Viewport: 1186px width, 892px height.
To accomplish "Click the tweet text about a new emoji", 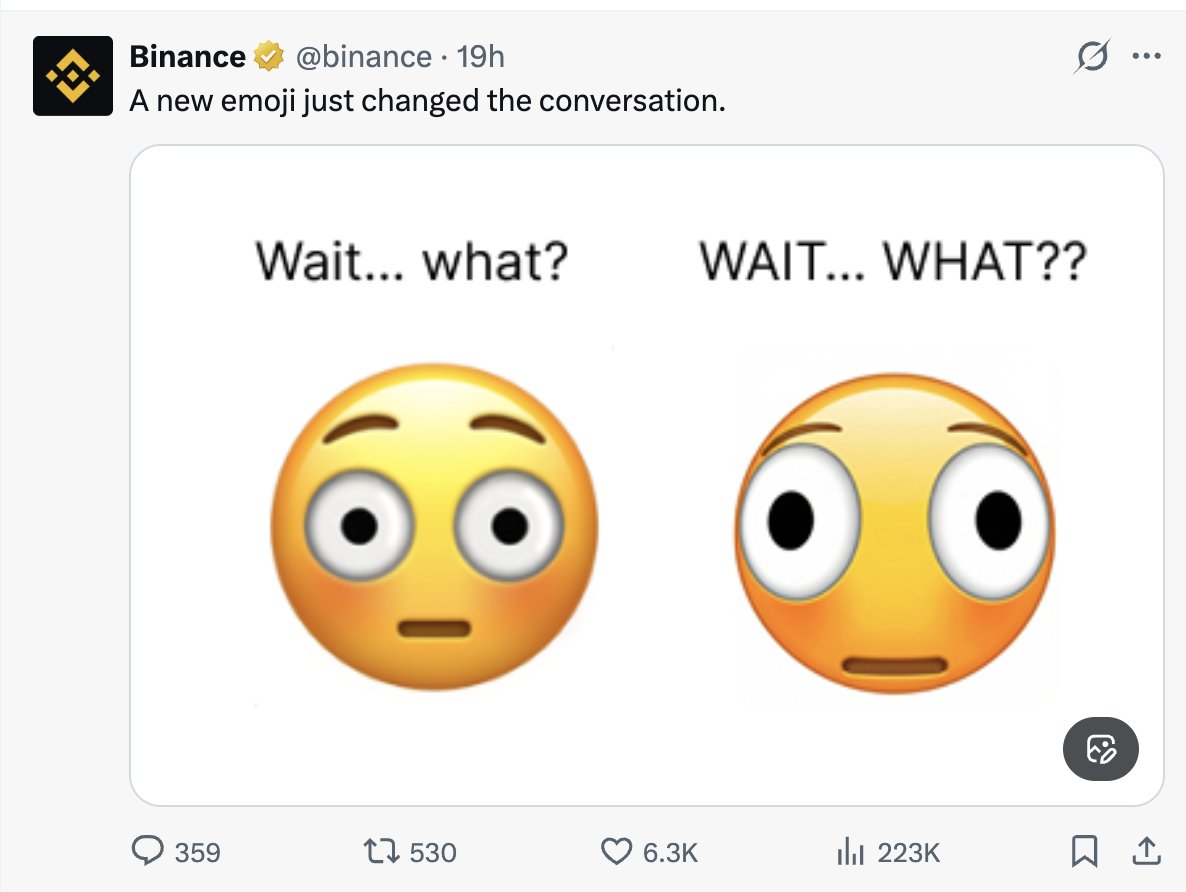I will 427,101.
